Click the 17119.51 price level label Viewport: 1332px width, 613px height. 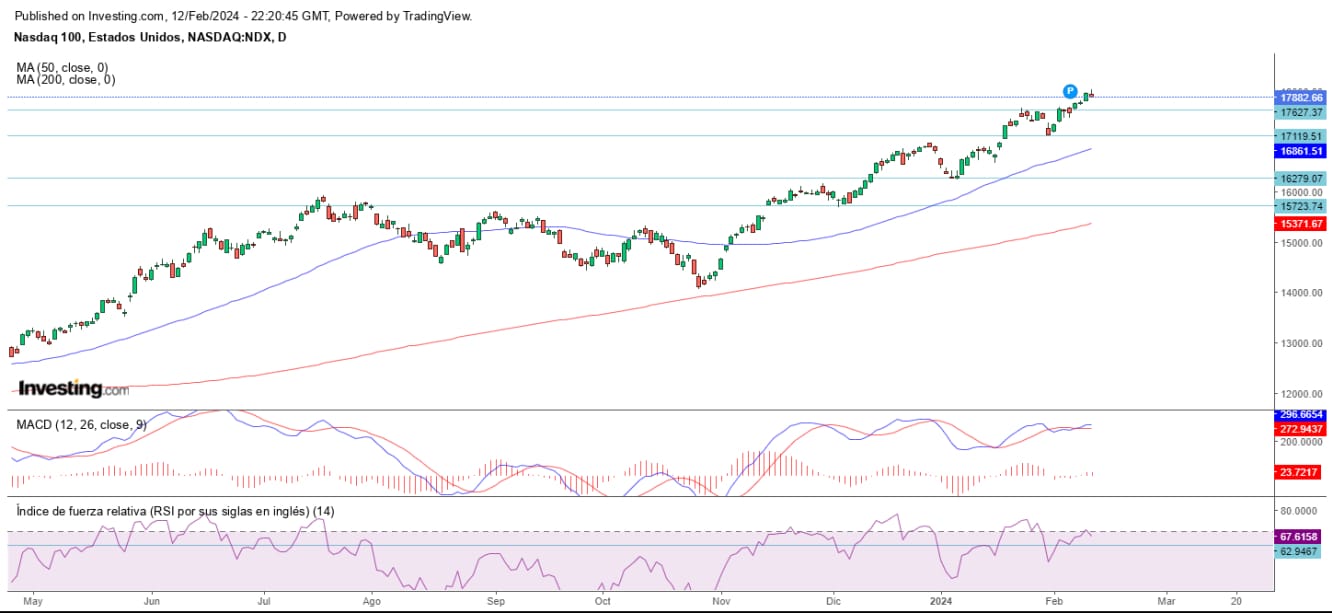(x=1301, y=136)
